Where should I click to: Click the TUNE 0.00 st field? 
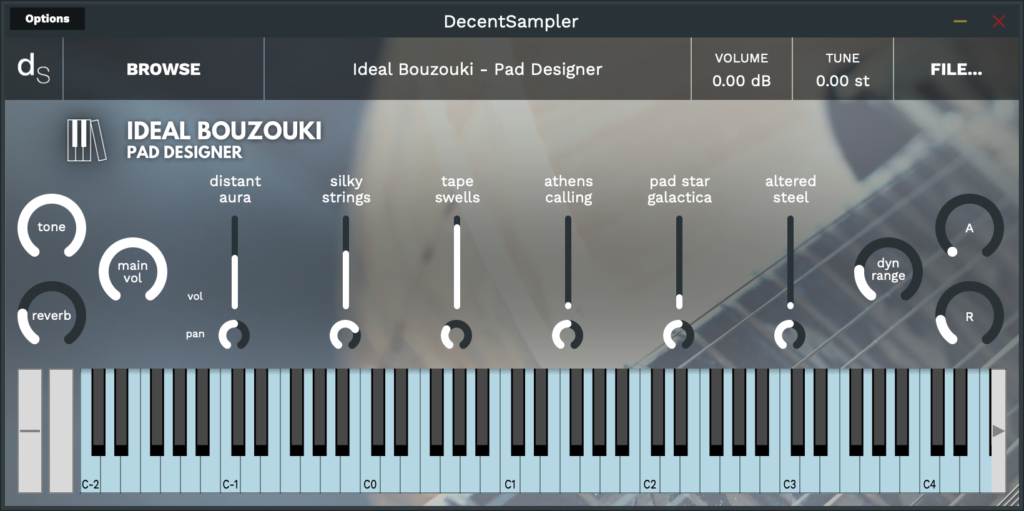point(842,69)
